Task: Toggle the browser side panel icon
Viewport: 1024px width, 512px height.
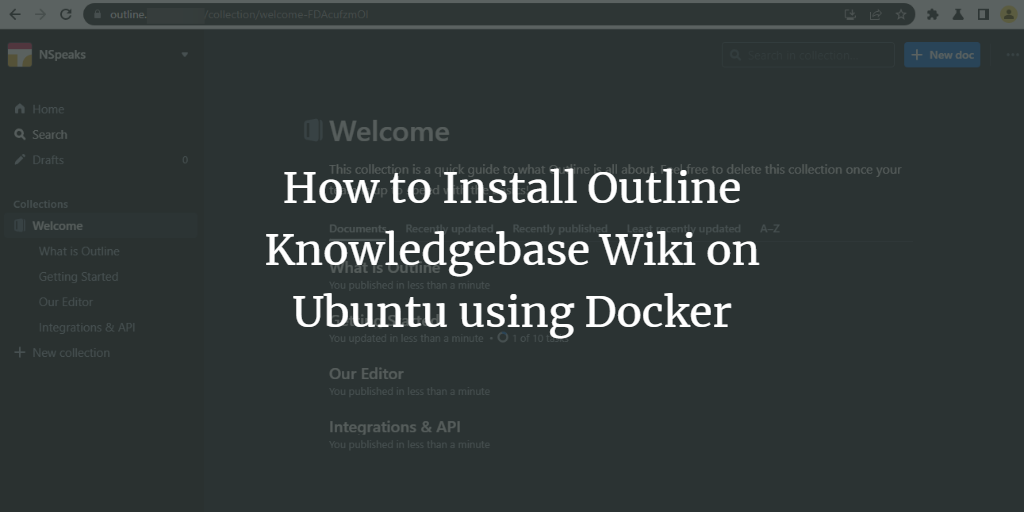Action: pyautogui.click(x=984, y=14)
